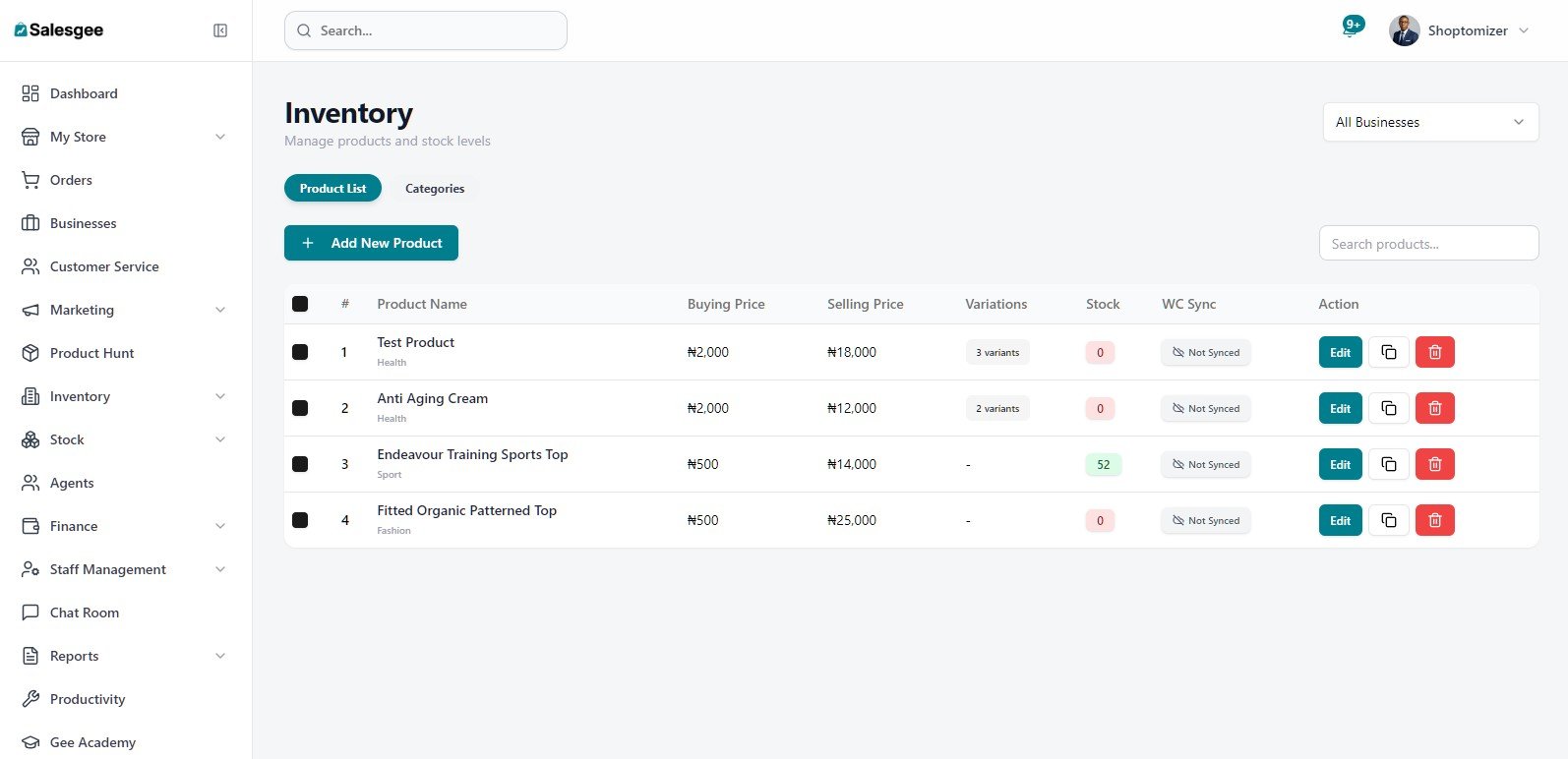1568x759 pixels.
Task: Click the ₦25,000 selling price
Action: pyautogui.click(x=852, y=520)
